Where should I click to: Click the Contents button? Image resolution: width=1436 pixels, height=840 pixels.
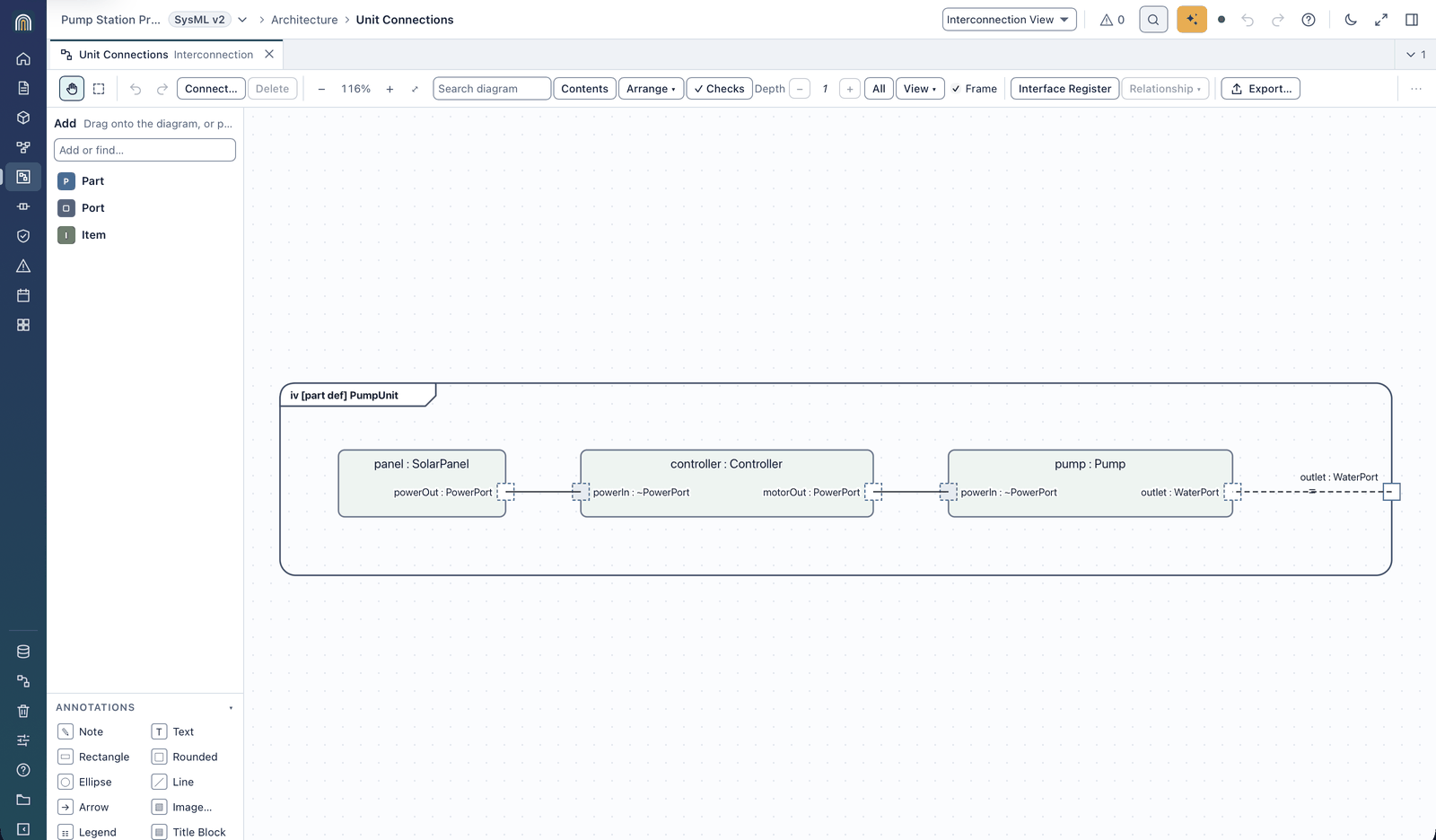coord(584,89)
